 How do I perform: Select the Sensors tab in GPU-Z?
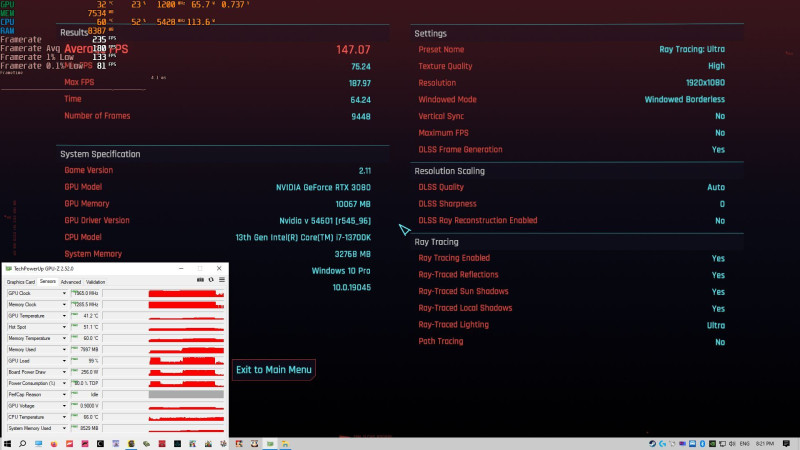coord(47,282)
